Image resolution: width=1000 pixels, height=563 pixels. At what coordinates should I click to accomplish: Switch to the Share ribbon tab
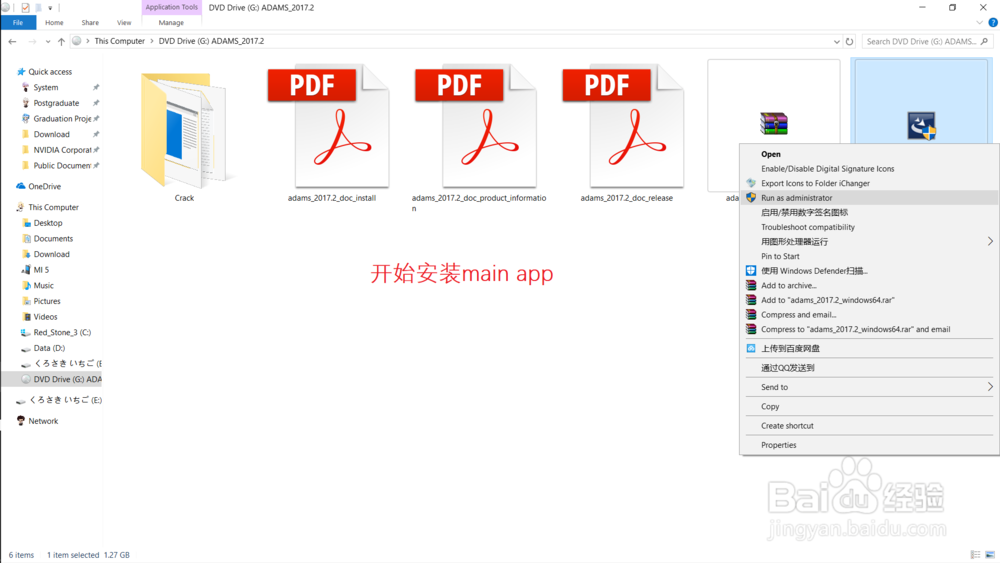click(90, 22)
